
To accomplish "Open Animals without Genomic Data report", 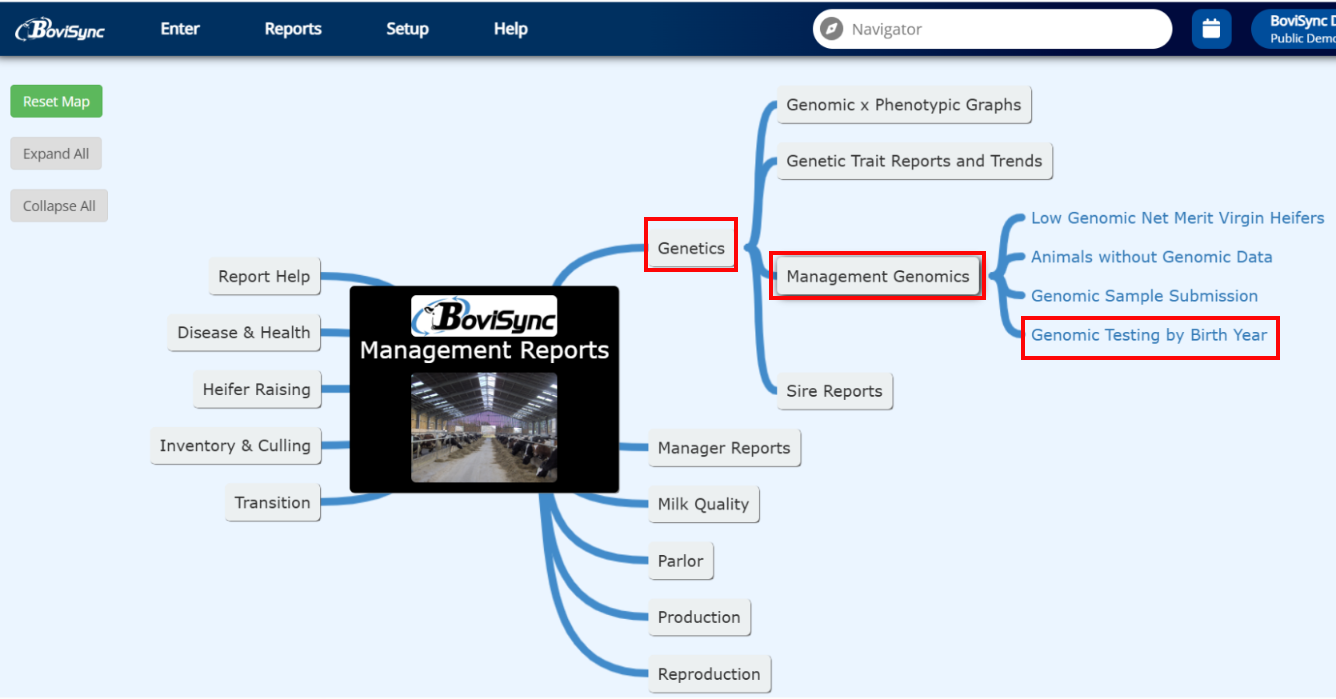I will pos(1151,257).
